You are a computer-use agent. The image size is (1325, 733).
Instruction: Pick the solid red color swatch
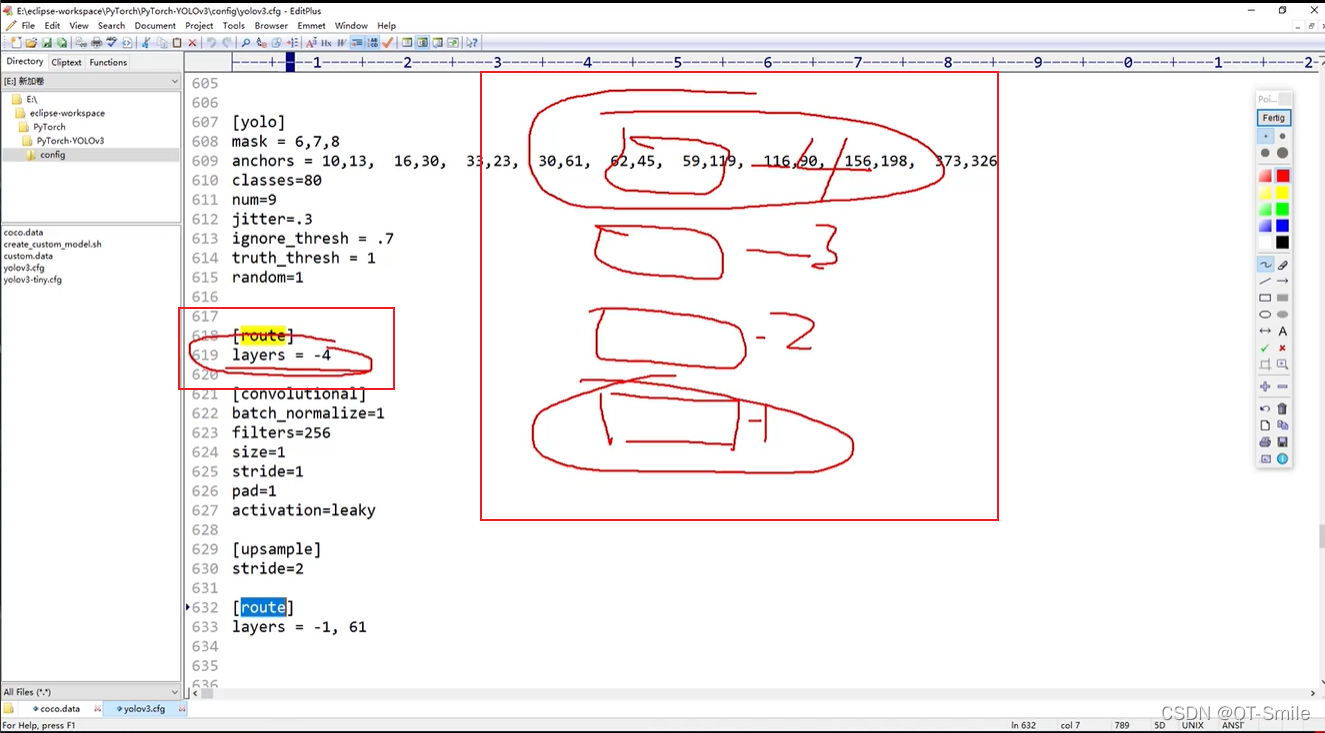point(1282,176)
